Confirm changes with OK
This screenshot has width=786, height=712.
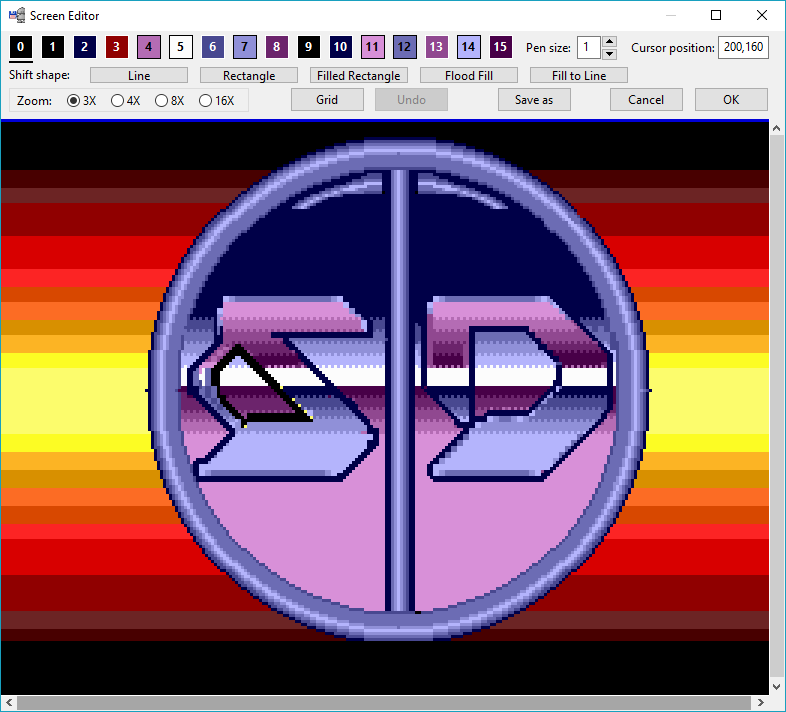click(x=731, y=100)
